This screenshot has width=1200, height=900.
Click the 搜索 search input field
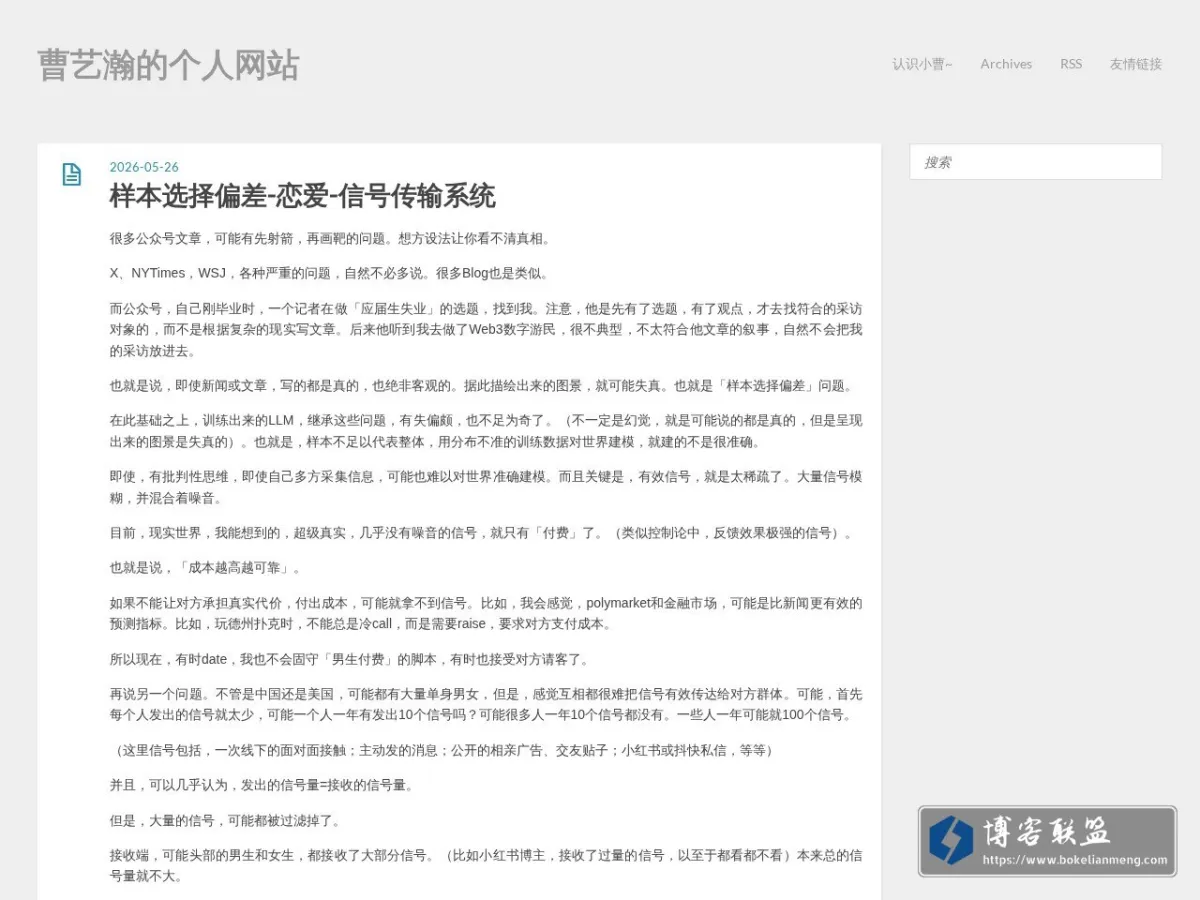click(x=1036, y=162)
